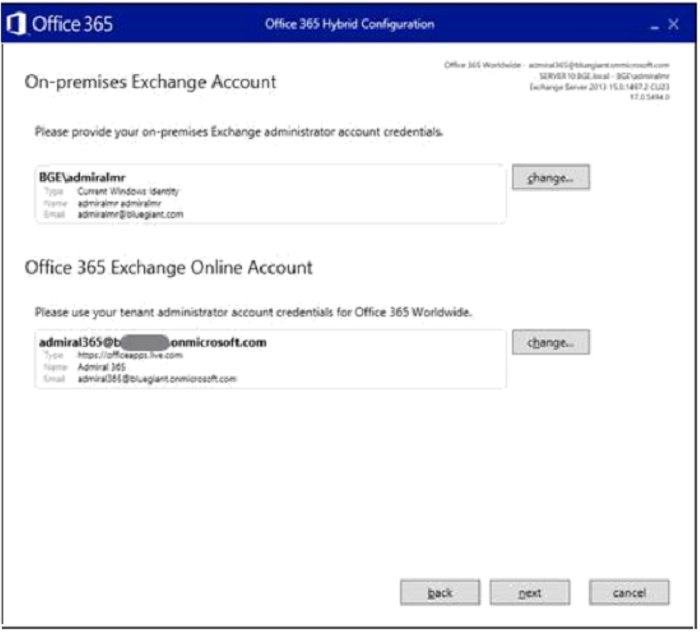Click the Office 365 logo icon

[16, 24]
